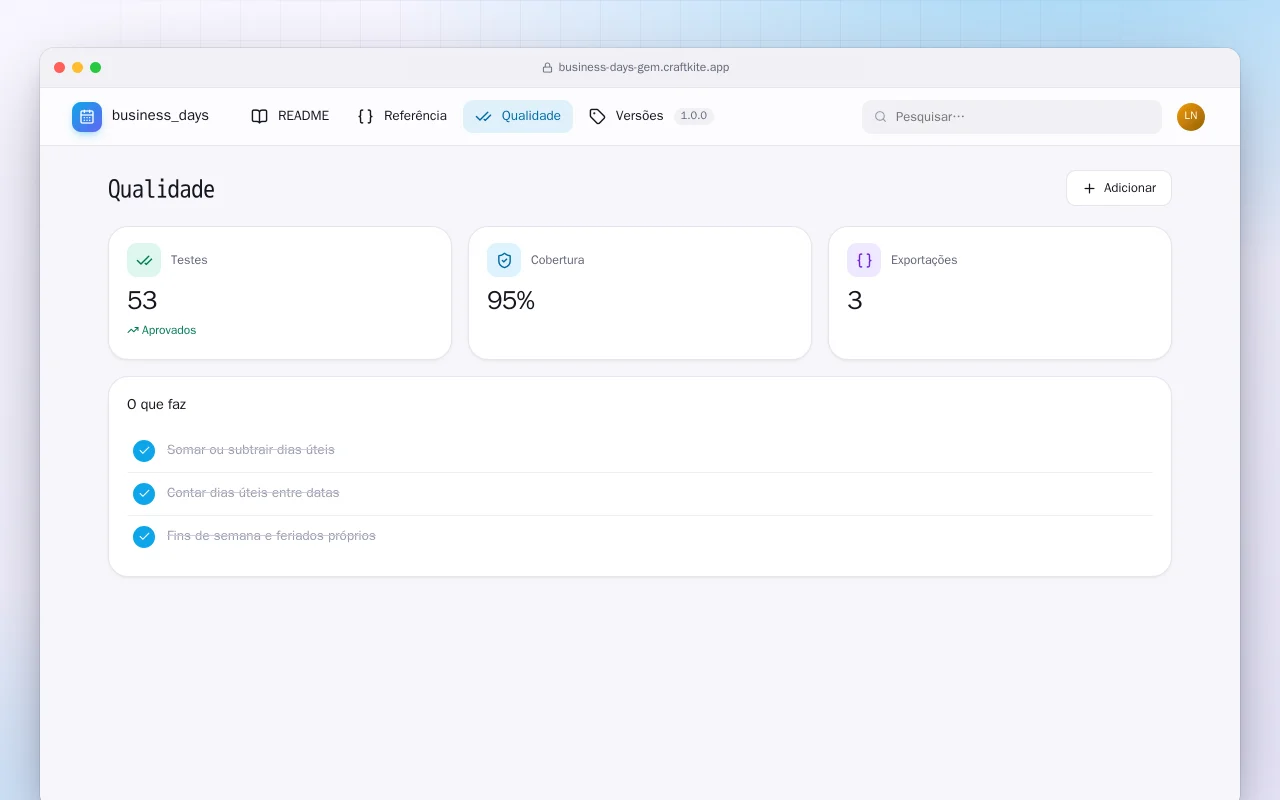1280x800 pixels.
Task: Open the Referência tab
Action: [402, 116]
